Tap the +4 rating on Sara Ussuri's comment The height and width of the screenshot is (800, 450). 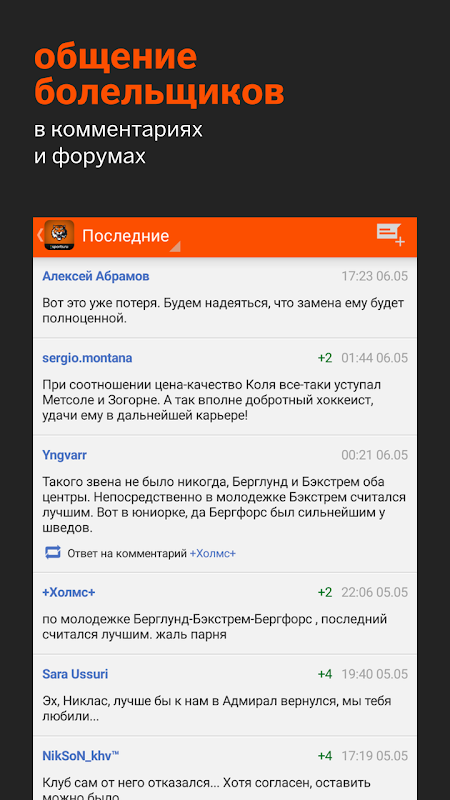tap(325, 674)
